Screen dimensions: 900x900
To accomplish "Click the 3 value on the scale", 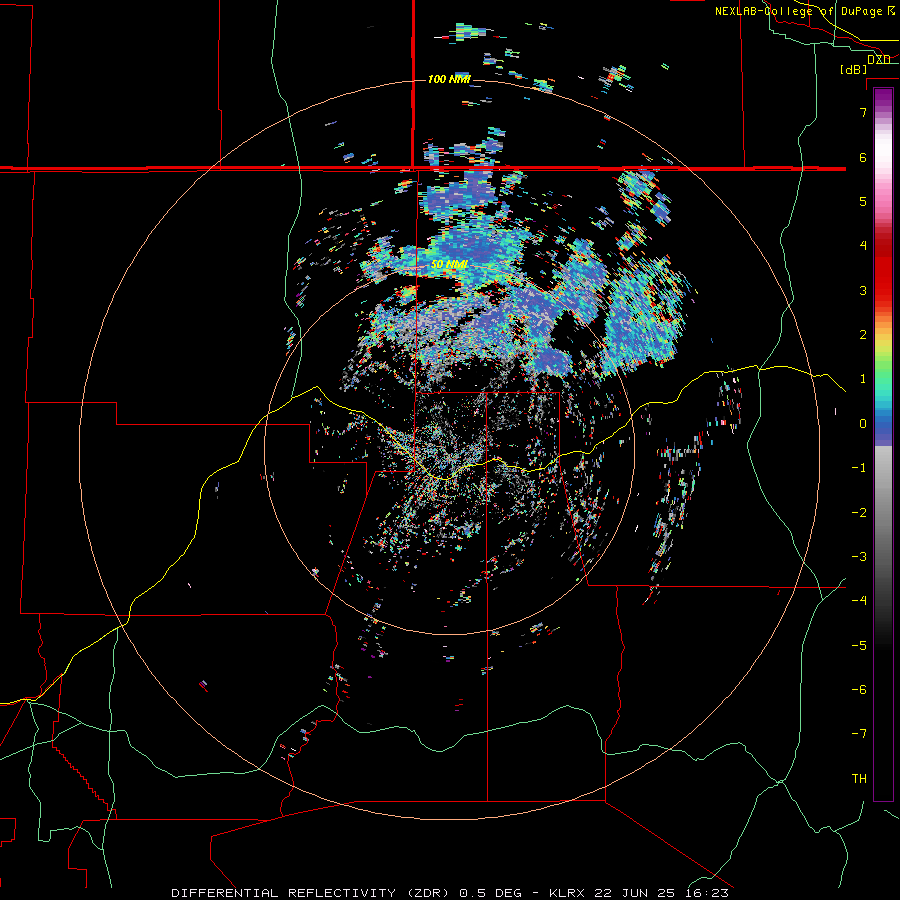I will tap(863, 290).
